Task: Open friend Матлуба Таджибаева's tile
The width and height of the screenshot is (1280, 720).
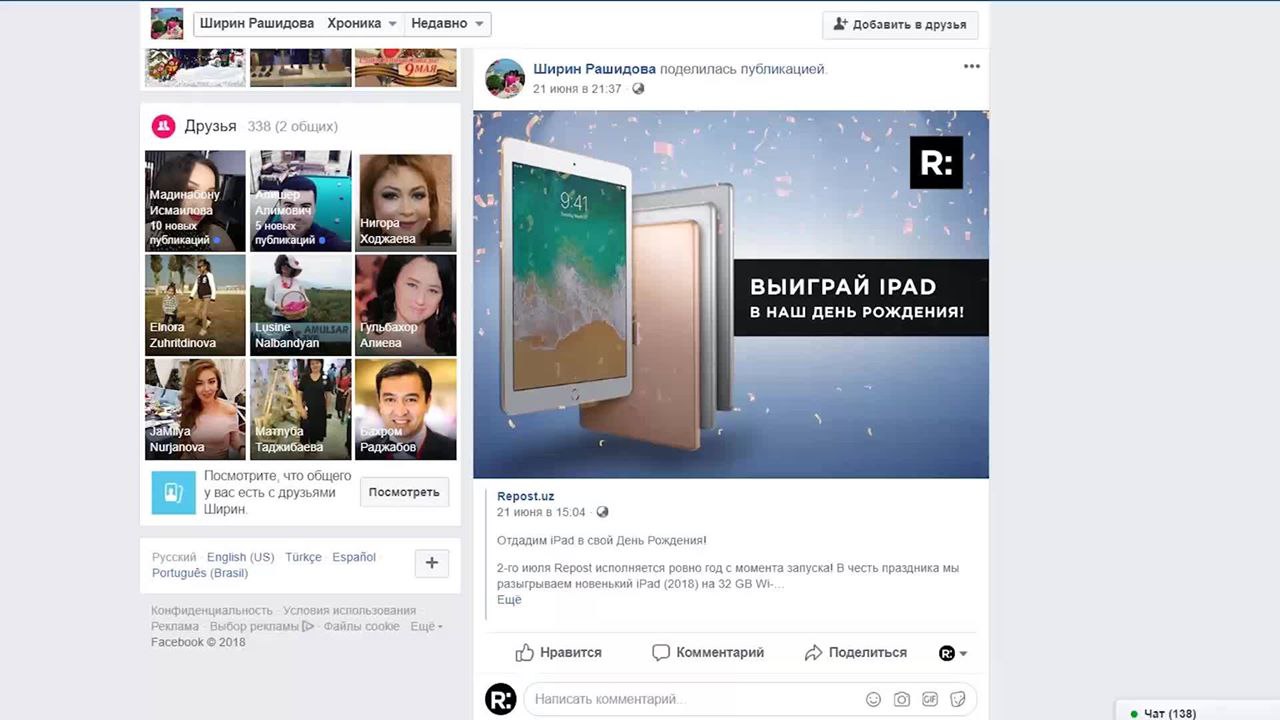Action: point(300,409)
